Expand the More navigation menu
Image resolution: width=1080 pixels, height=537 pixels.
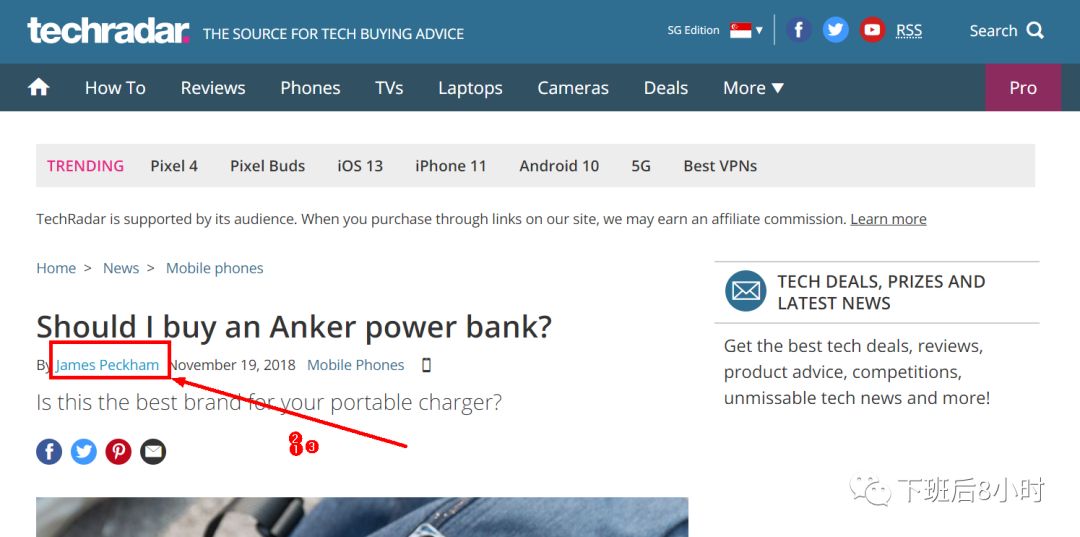[x=754, y=88]
